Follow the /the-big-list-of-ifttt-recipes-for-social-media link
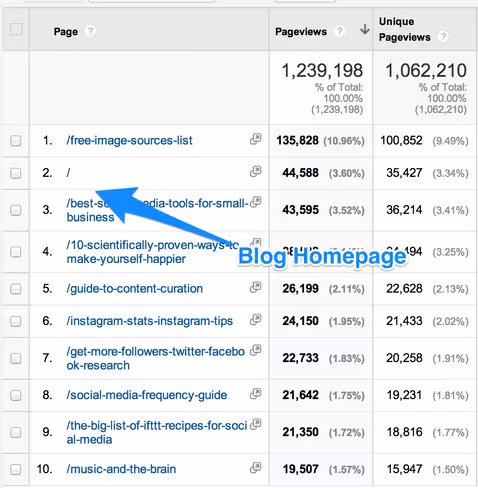The height and width of the screenshot is (488, 478). 157,432
